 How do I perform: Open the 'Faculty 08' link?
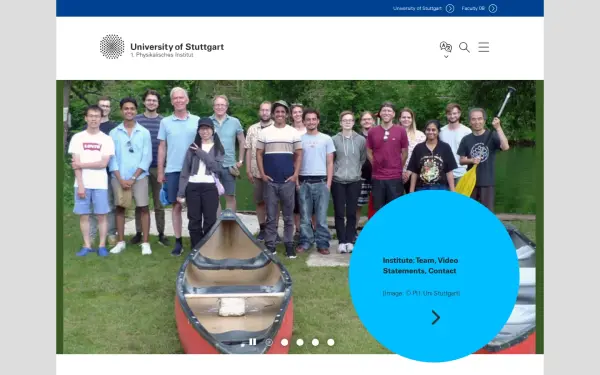(473, 8)
